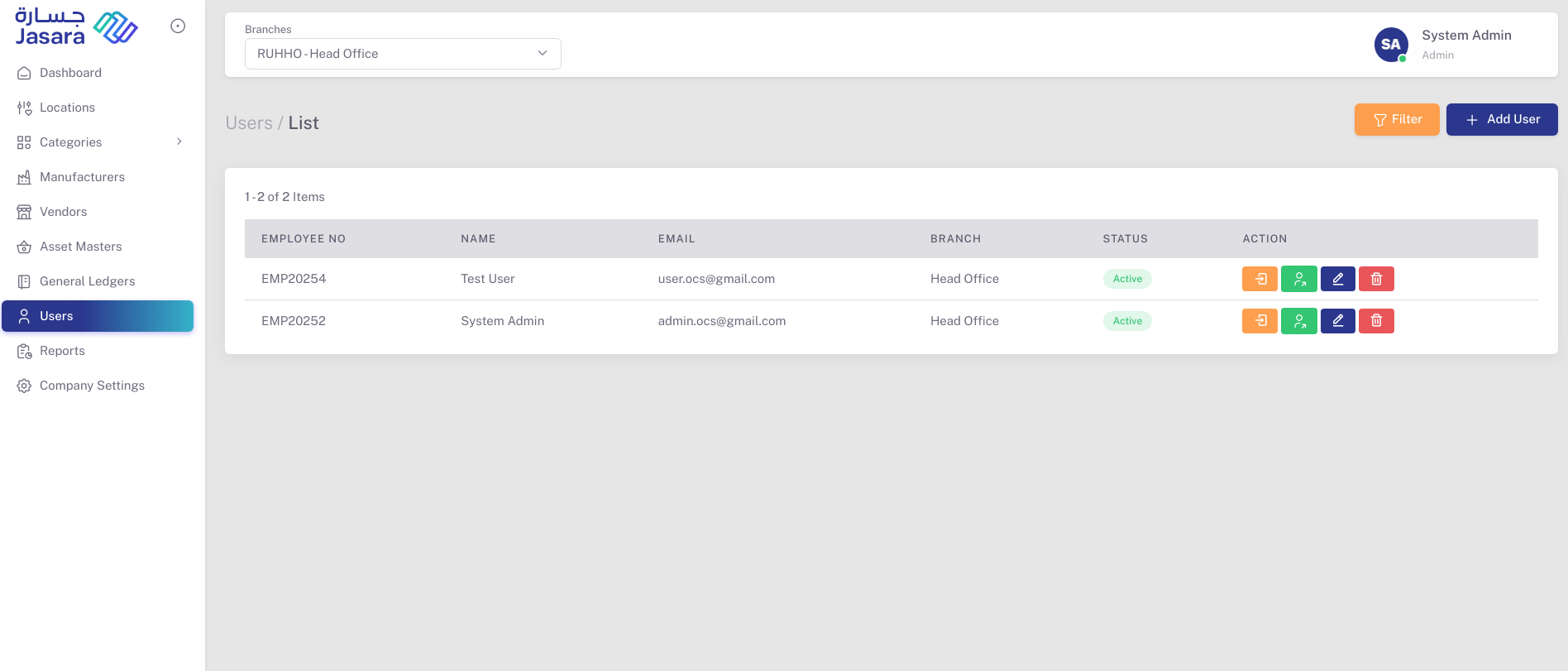Screen dimensions: 1568x671
Task: Click the Jasara logo
Action: pos(75,27)
